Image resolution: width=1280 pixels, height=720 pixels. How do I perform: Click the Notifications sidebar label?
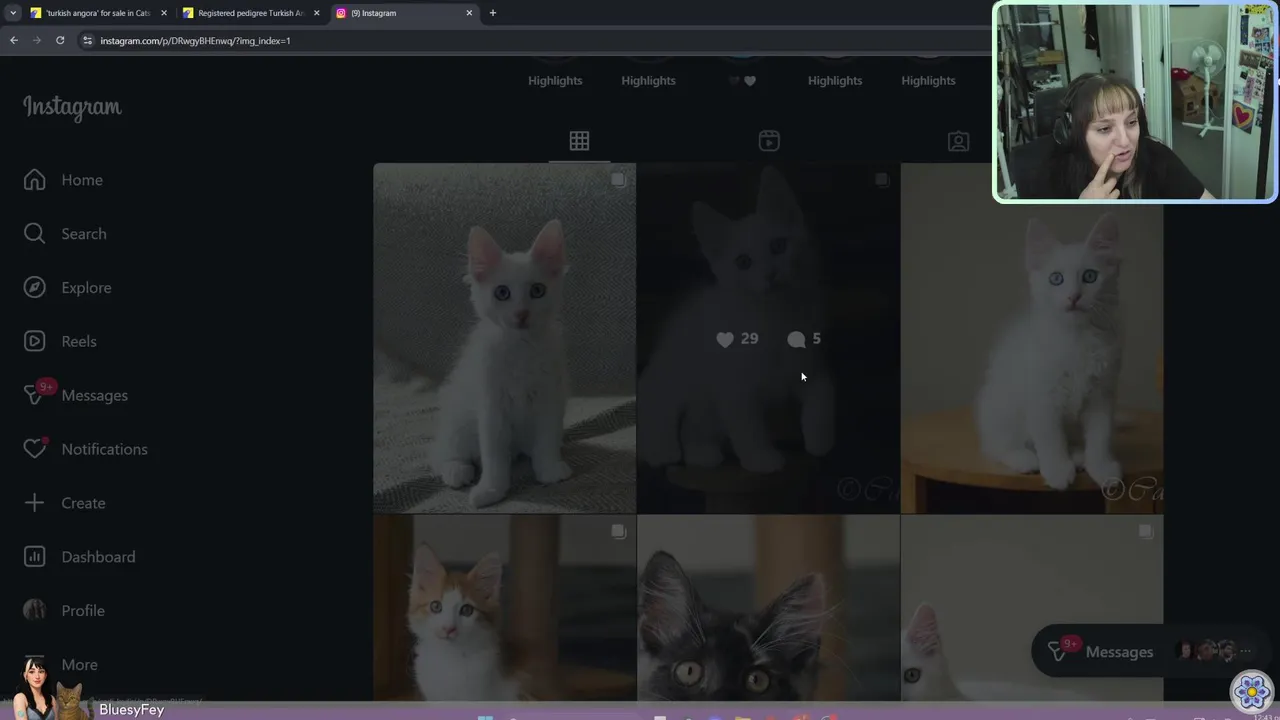(x=104, y=449)
